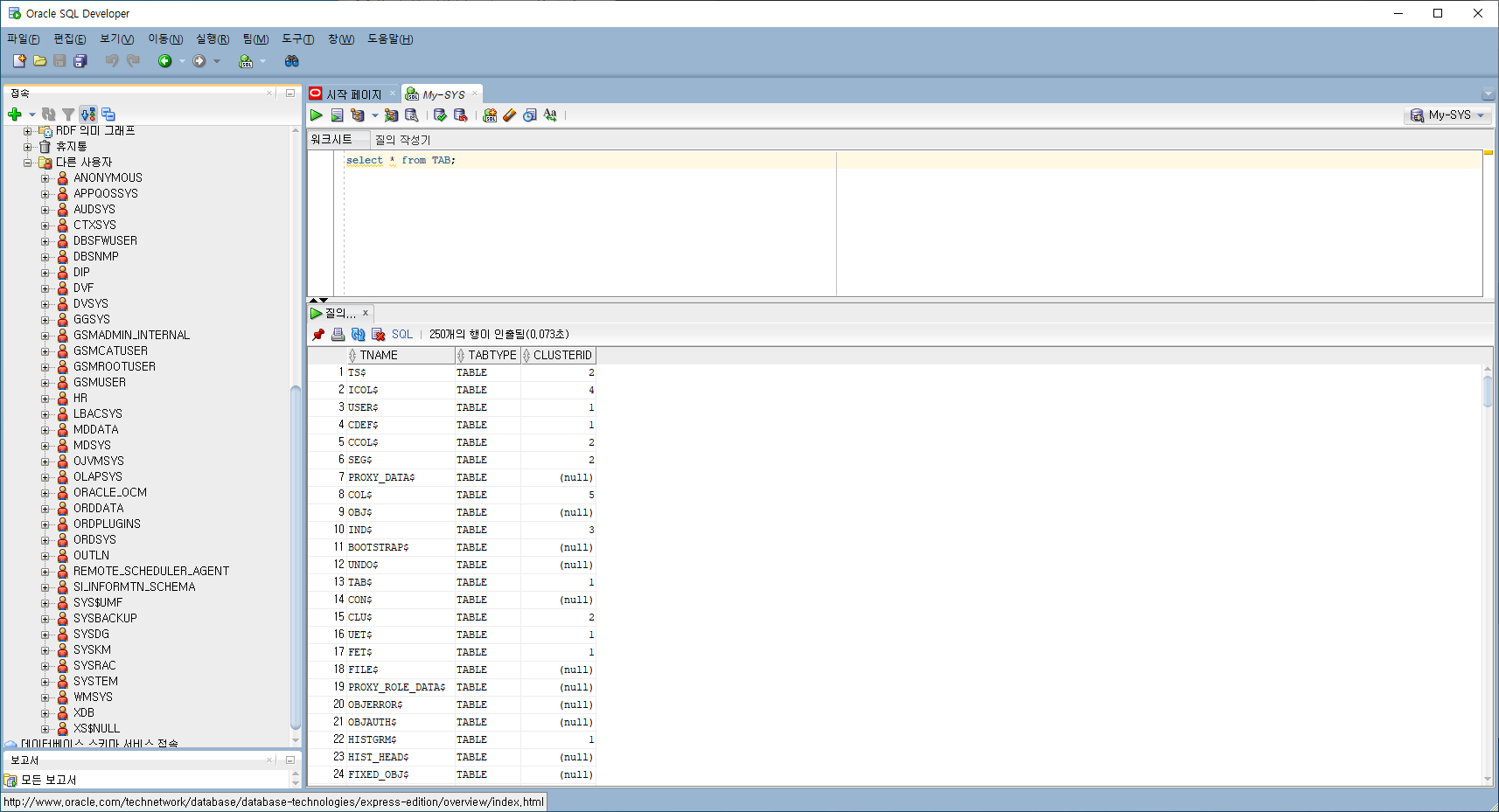
Task: Open dropdown beside main SQL worksheet icon
Action: click(262, 61)
